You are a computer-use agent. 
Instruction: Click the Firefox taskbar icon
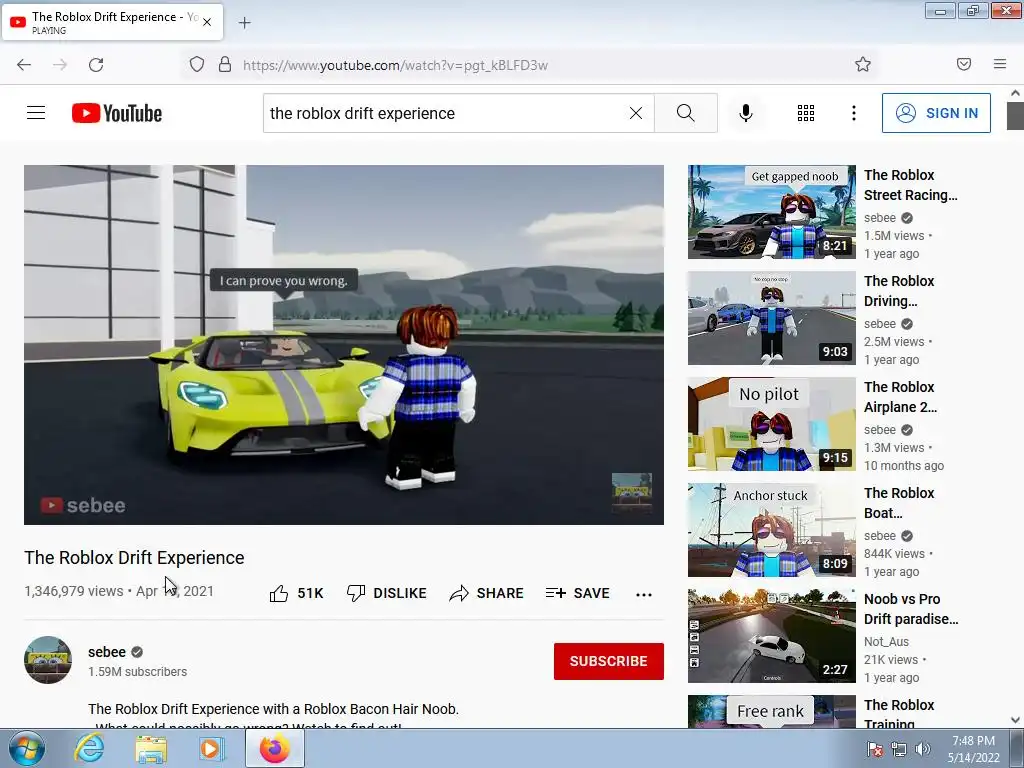click(274, 748)
